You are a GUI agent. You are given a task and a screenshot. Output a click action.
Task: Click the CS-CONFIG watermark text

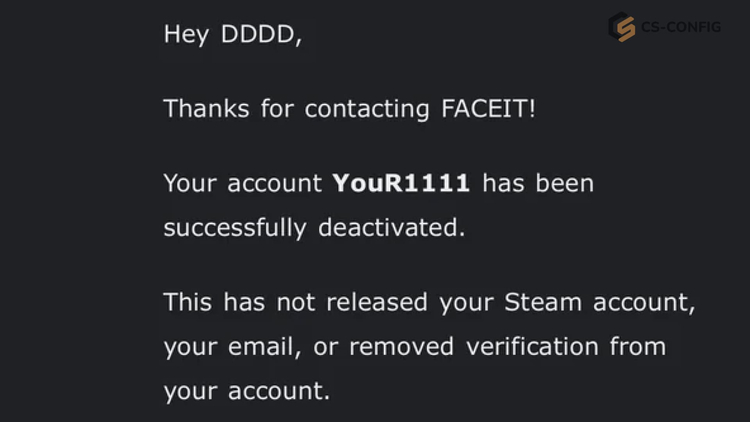coord(681,27)
